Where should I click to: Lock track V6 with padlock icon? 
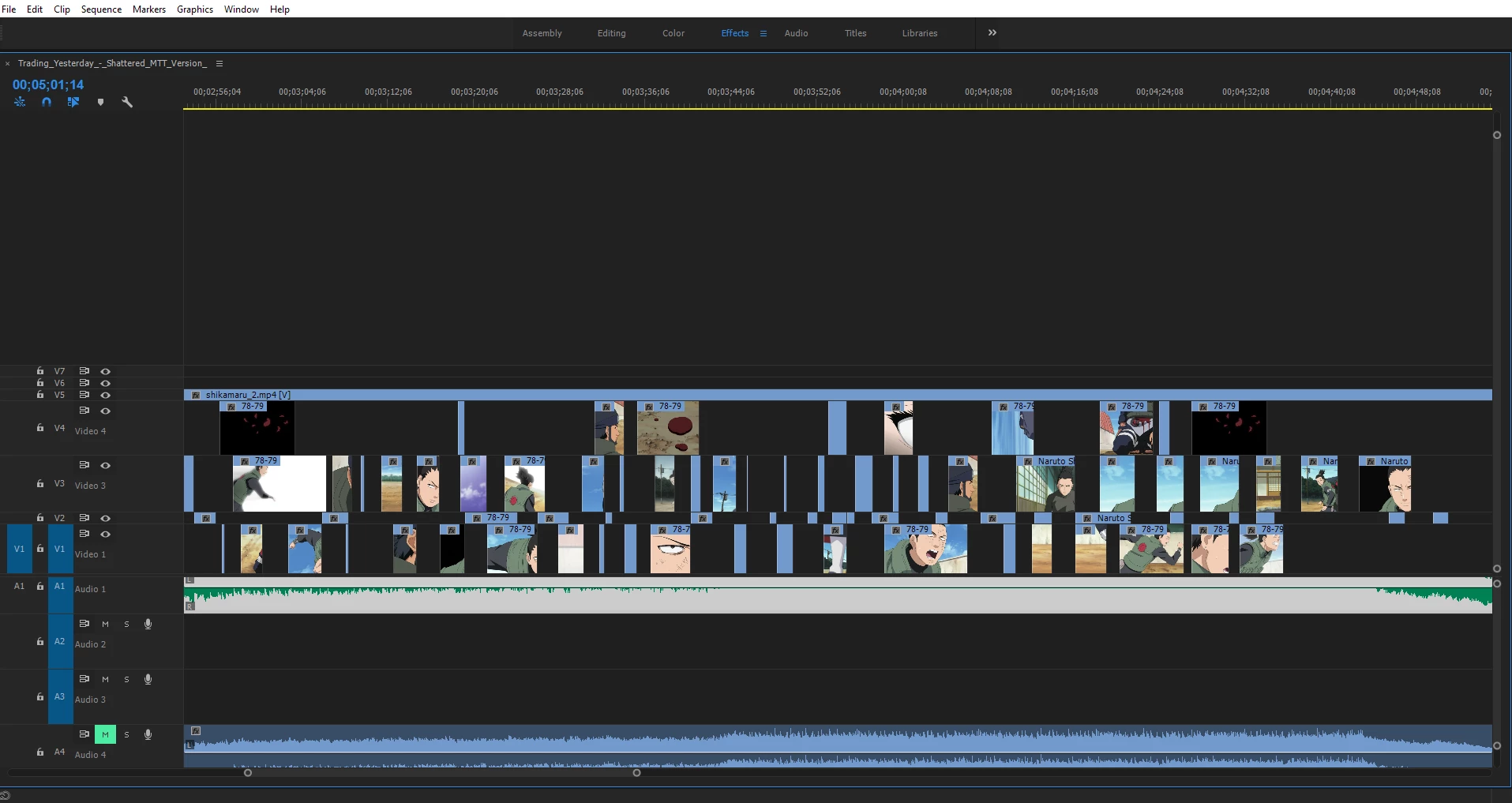40,383
